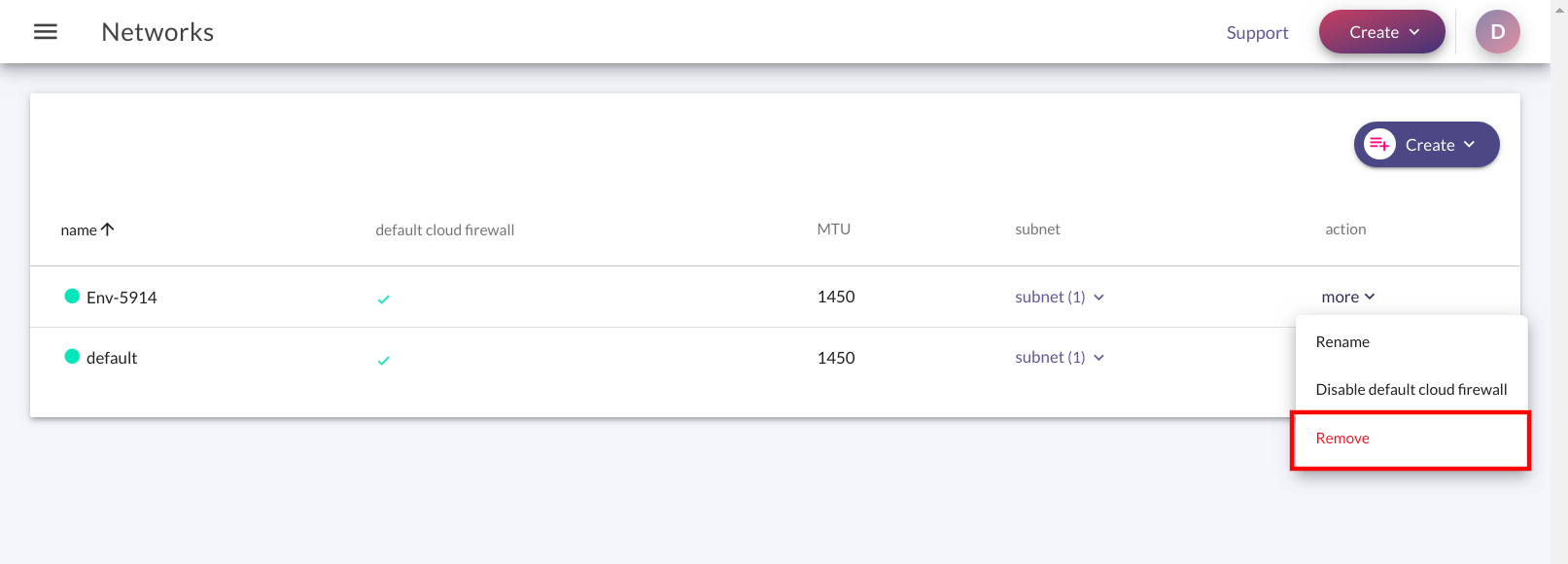Click the name column sort arrow
Screen dimensions: 1568x564
108,229
